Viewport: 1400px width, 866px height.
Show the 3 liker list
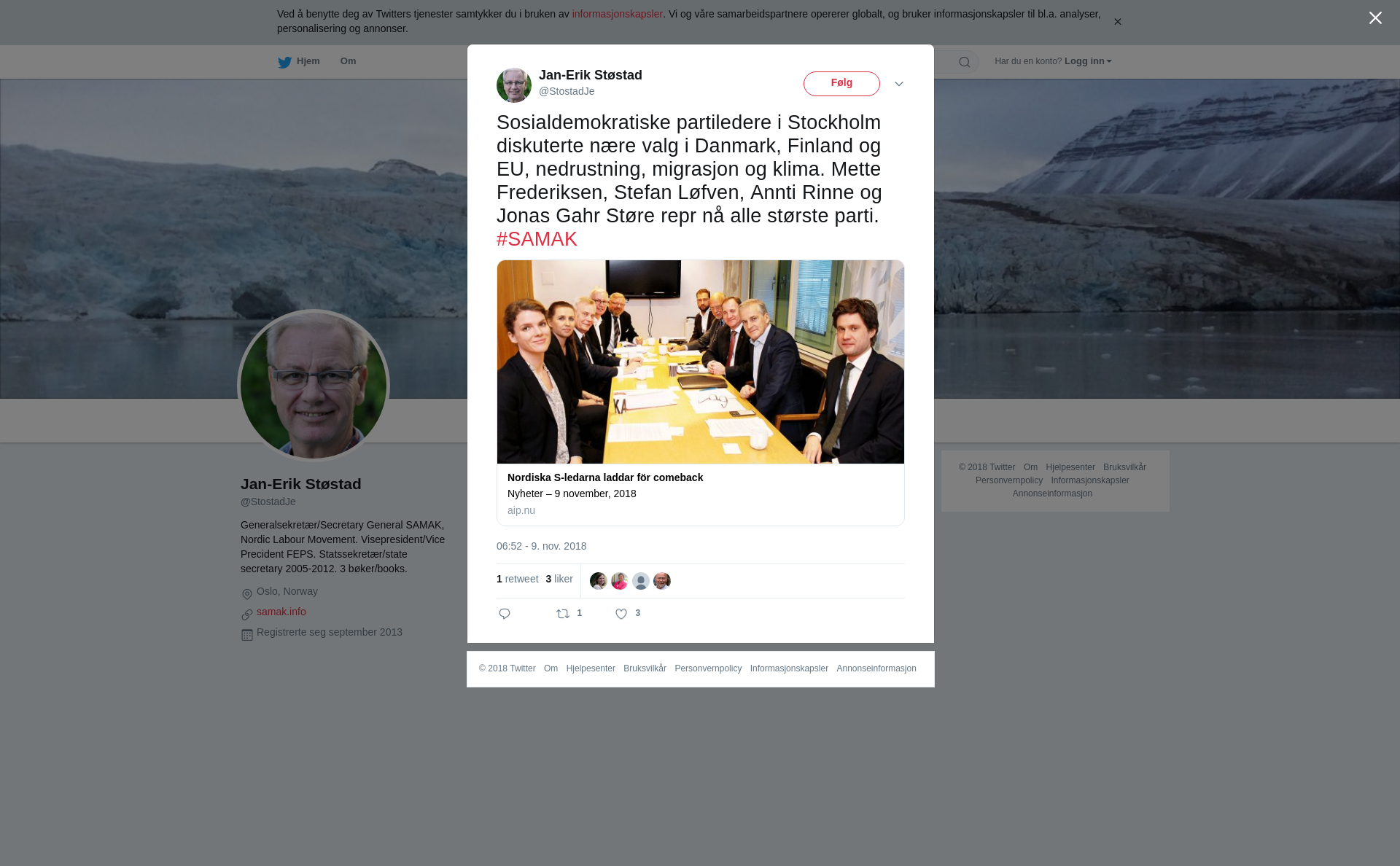click(x=559, y=579)
